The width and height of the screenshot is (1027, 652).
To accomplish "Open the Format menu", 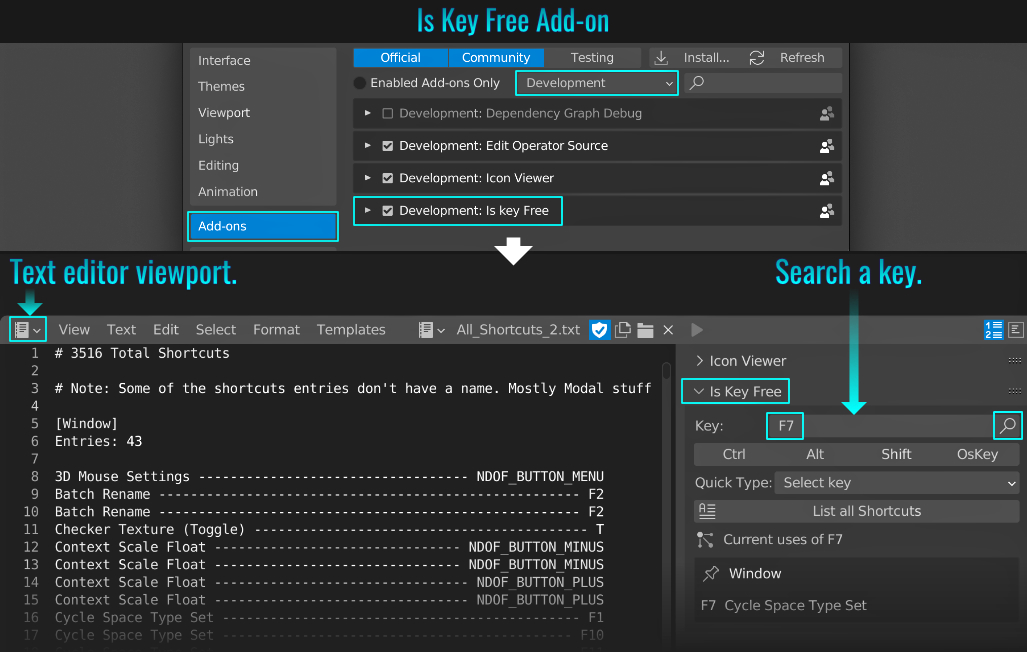I will (276, 330).
